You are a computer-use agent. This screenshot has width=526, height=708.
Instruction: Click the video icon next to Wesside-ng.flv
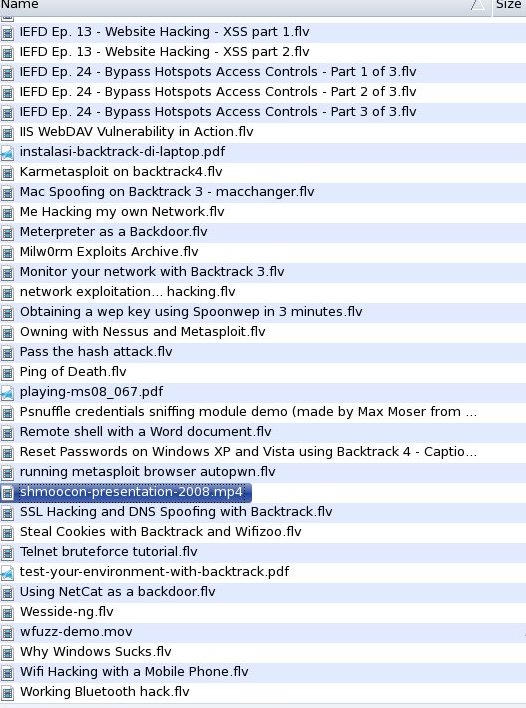tap(7, 612)
